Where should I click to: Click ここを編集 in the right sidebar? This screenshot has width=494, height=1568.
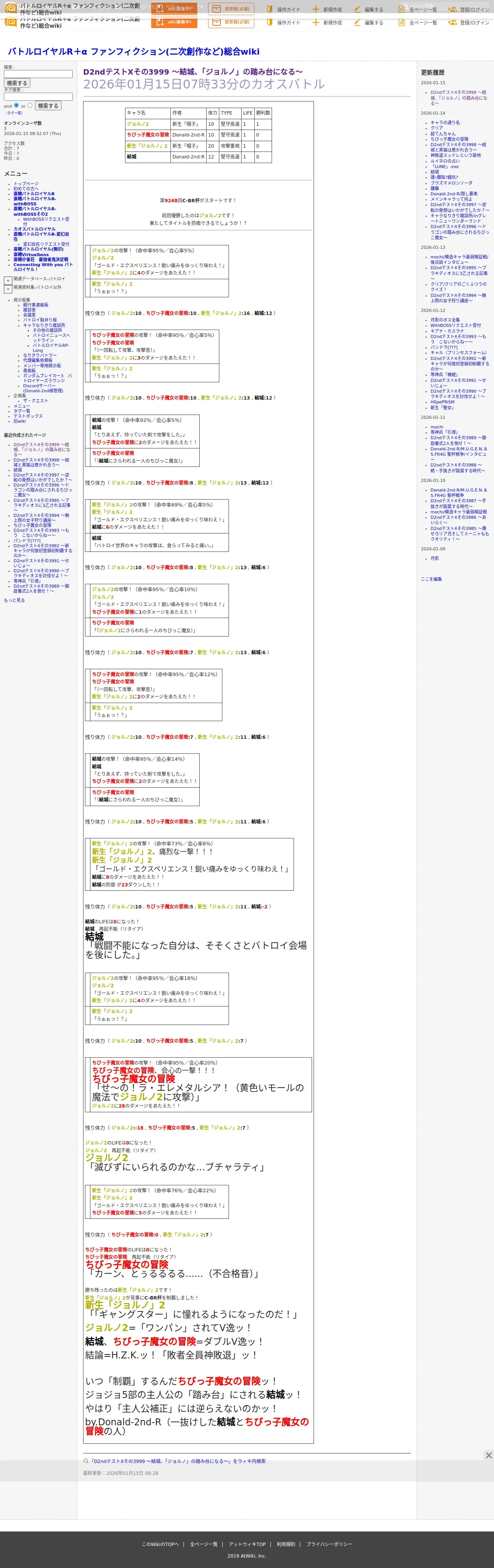431,579
